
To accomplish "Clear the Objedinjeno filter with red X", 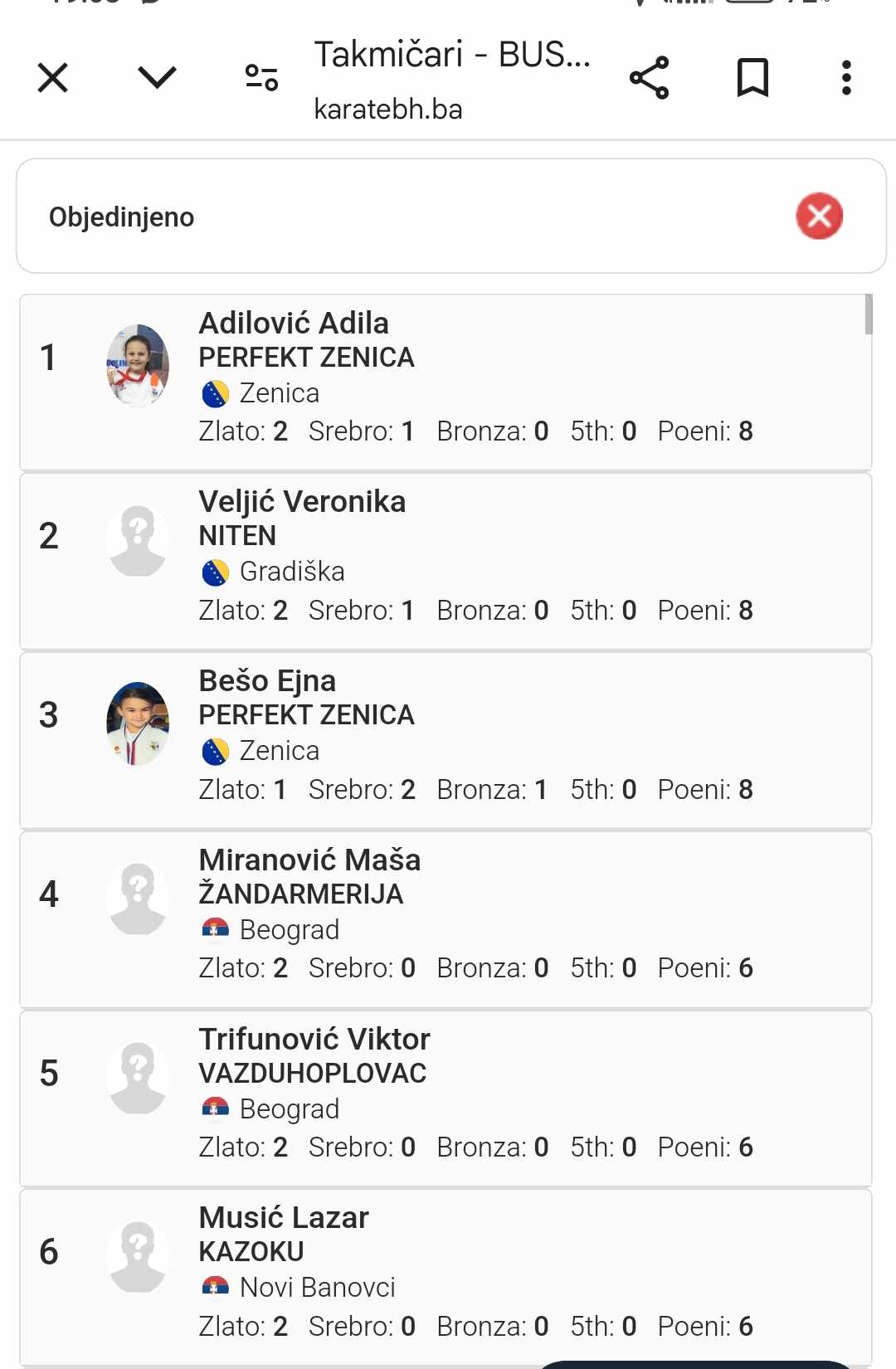I will [819, 216].
